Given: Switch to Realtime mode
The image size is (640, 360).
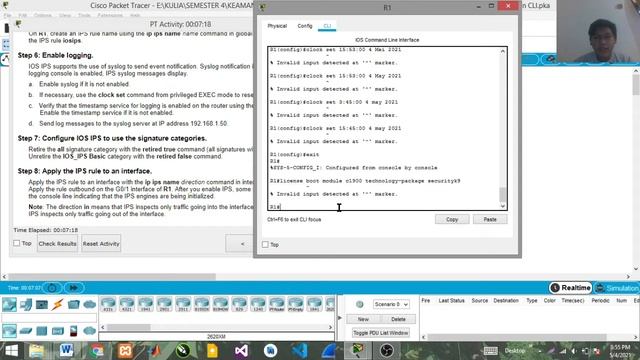Looking at the screenshot, I should click(x=570, y=288).
